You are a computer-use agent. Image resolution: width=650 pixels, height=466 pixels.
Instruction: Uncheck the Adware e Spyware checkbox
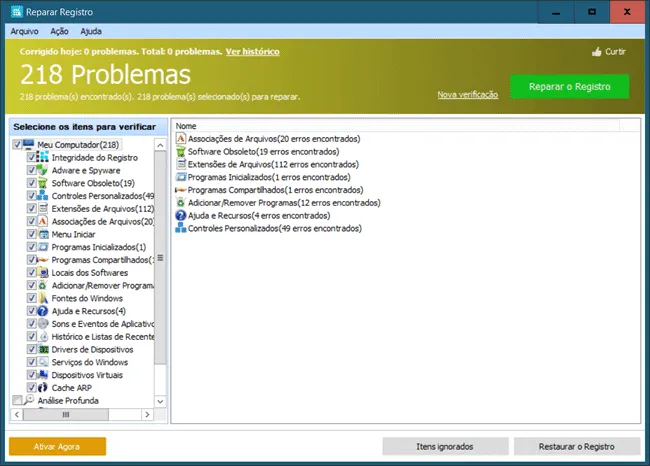(x=32, y=170)
